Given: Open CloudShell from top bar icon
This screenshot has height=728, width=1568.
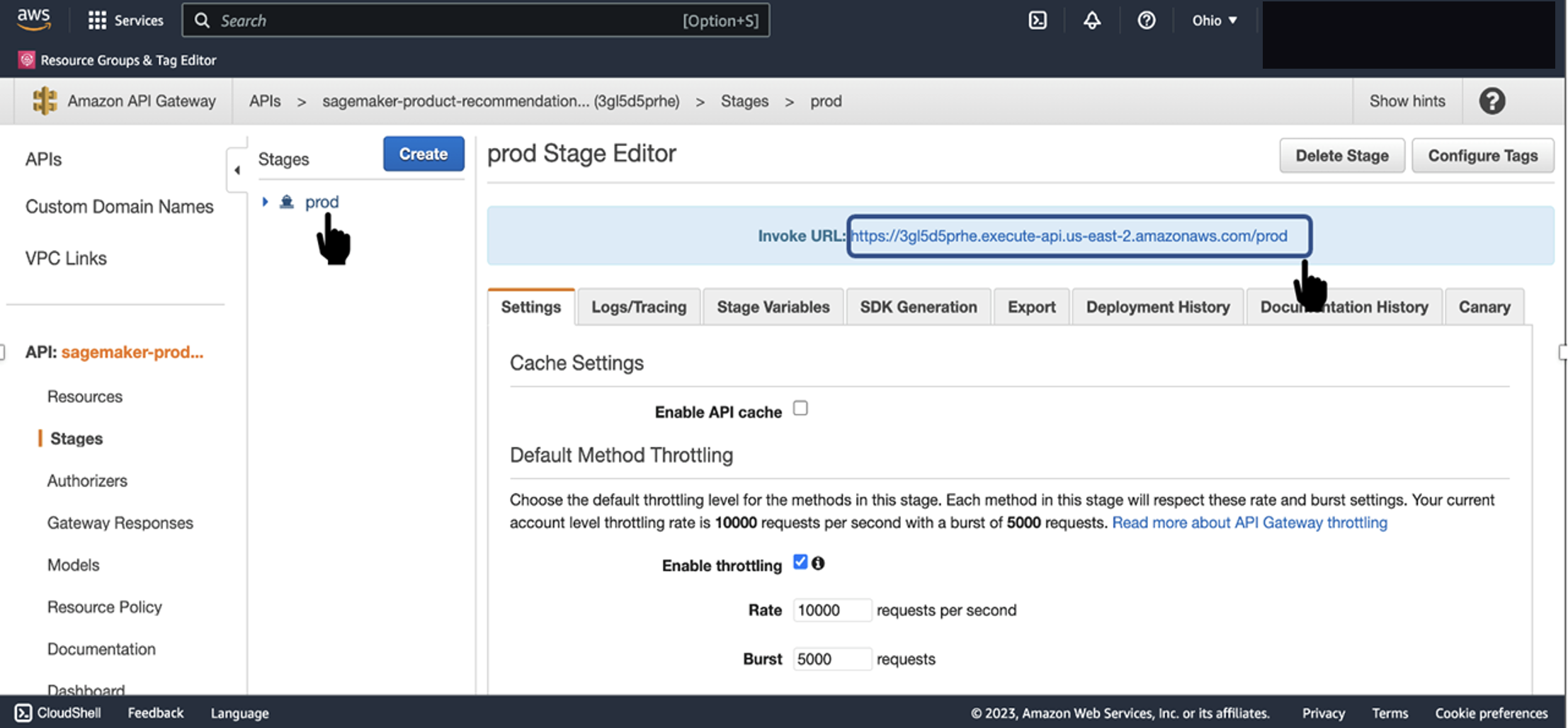Looking at the screenshot, I should coord(1038,21).
